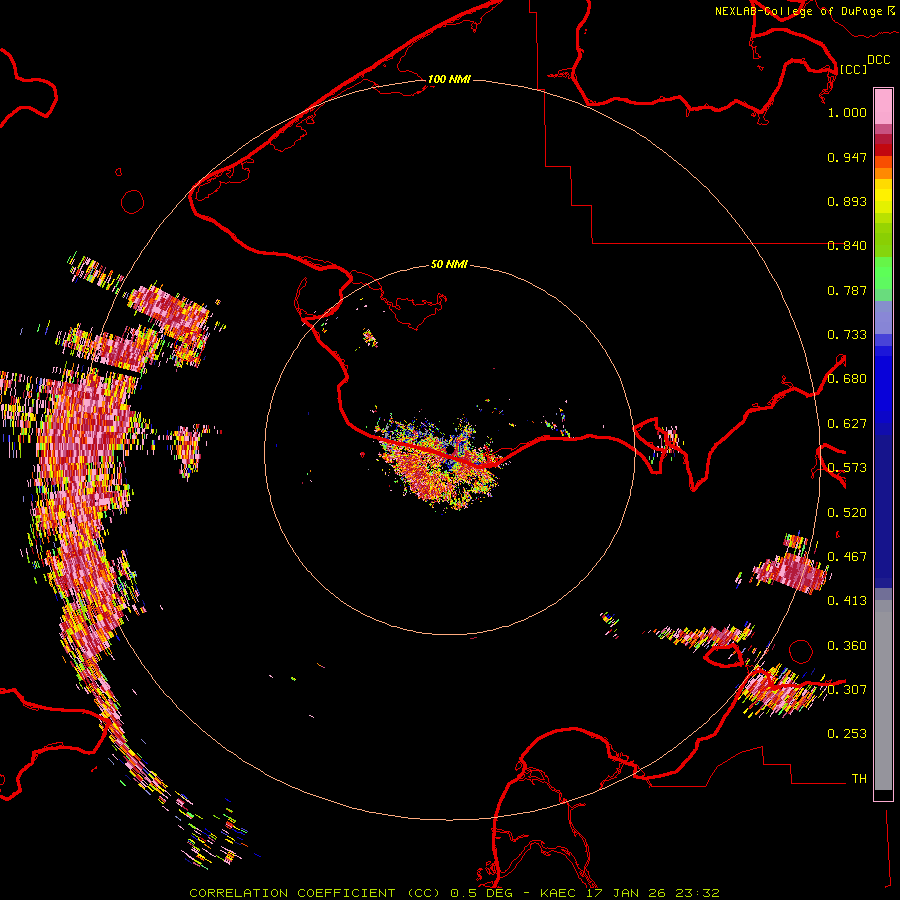The width and height of the screenshot is (900, 900).
Task: Click the "0.5 DEG" elevation text
Action: [482, 893]
